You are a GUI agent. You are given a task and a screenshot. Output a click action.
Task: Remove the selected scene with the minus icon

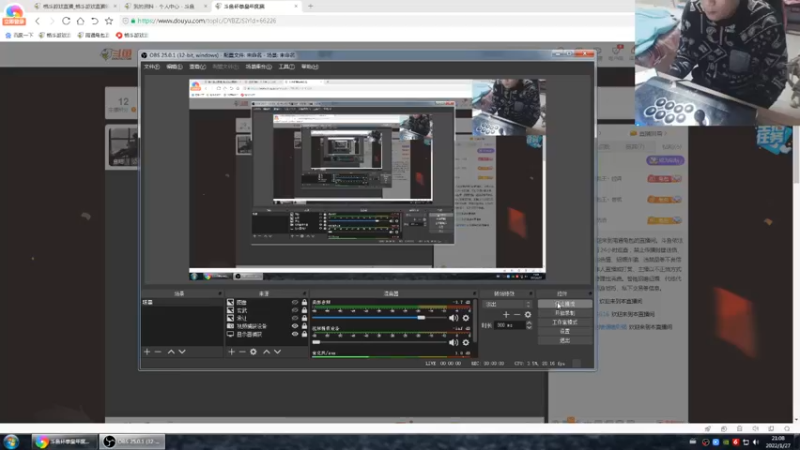click(158, 352)
